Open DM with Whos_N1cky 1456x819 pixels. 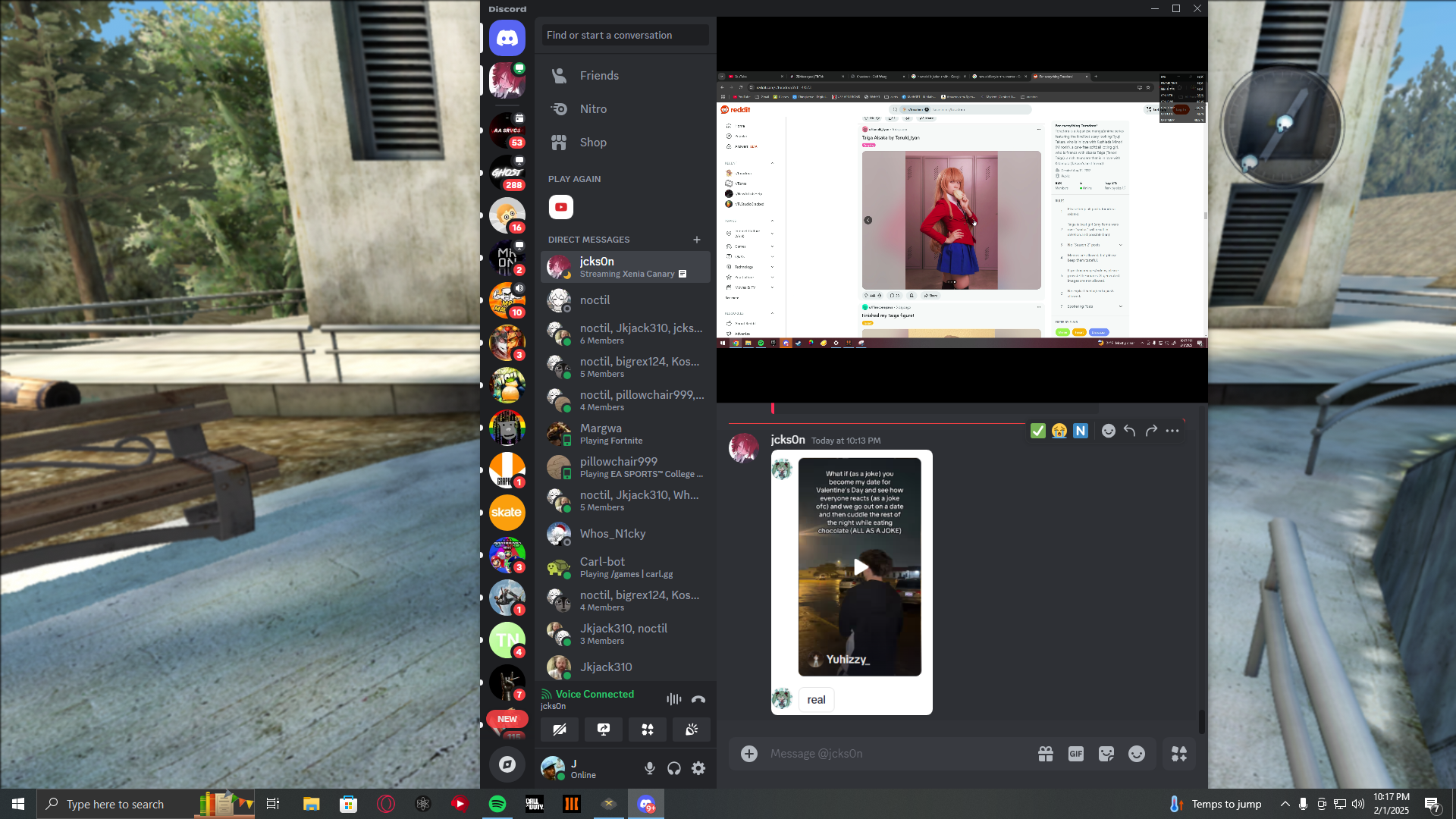pos(613,534)
